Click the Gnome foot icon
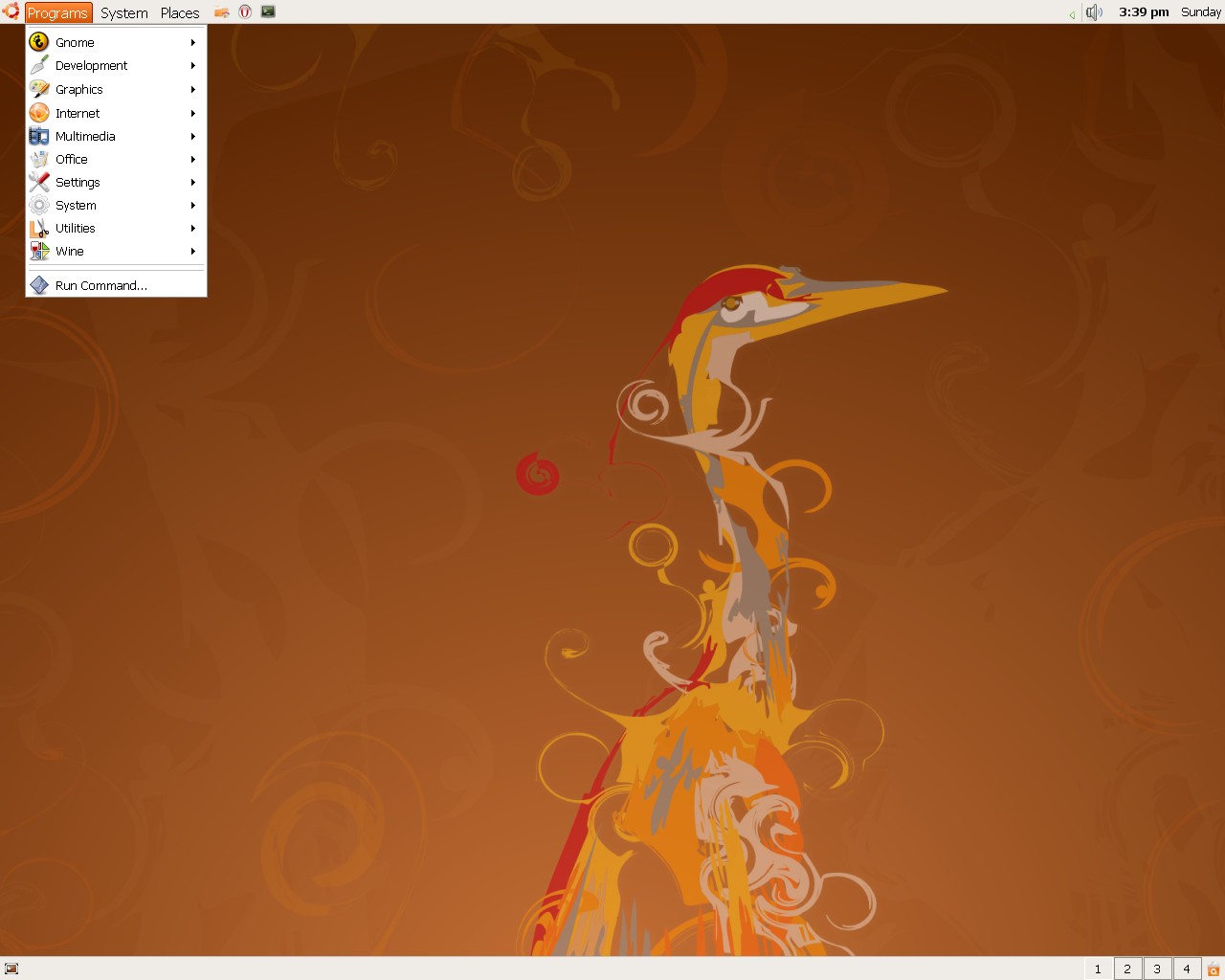The height and width of the screenshot is (980, 1225). (39, 42)
